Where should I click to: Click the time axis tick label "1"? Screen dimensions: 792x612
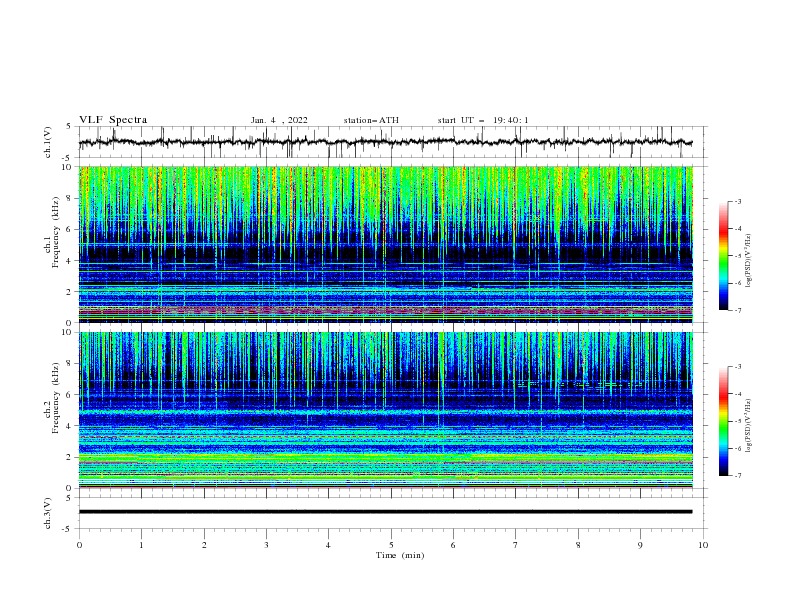tap(141, 545)
